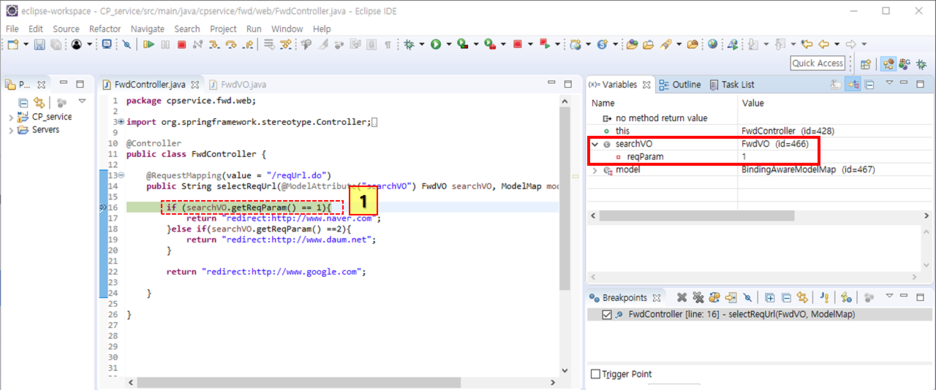Click the Resume debug button
936x390 pixels.
click(148, 44)
